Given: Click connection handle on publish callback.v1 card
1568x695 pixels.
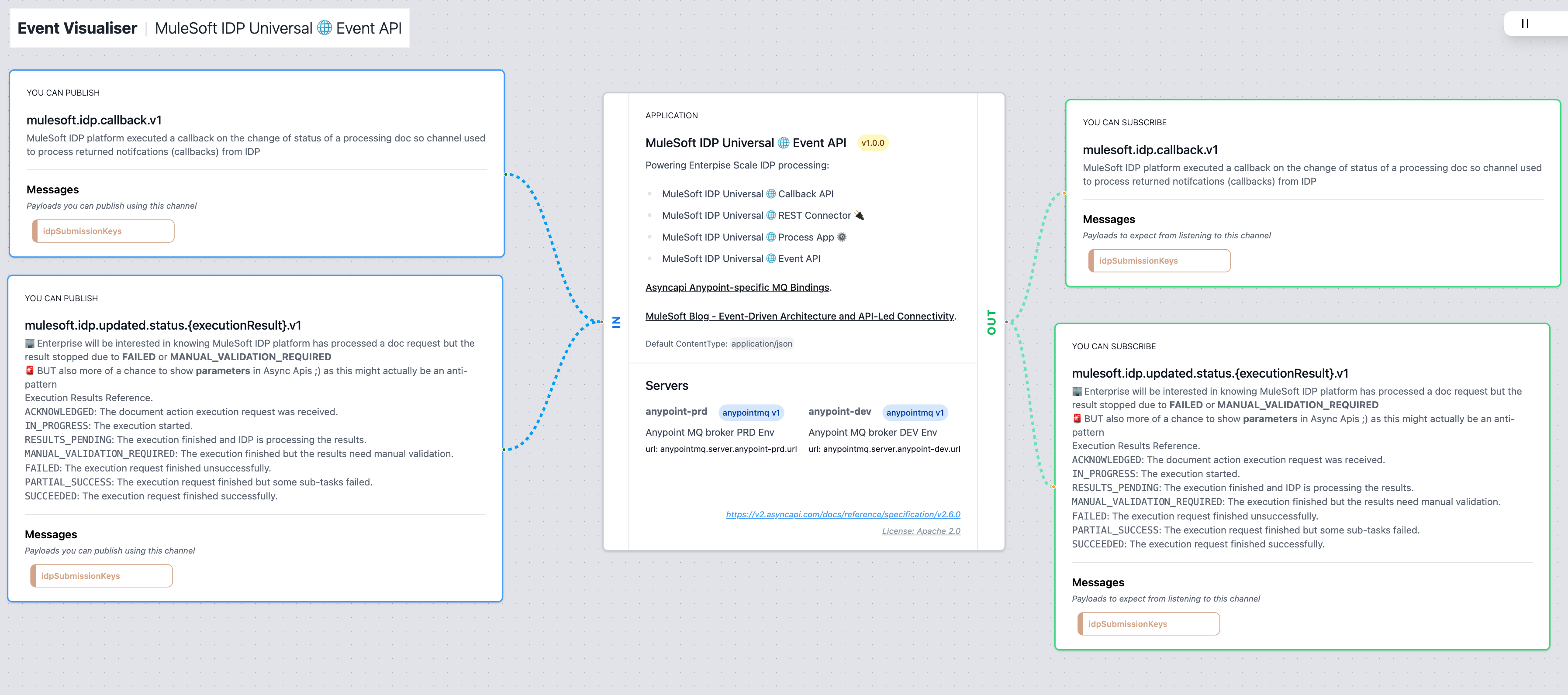Looking at the screenshot, I should [505, 175].
